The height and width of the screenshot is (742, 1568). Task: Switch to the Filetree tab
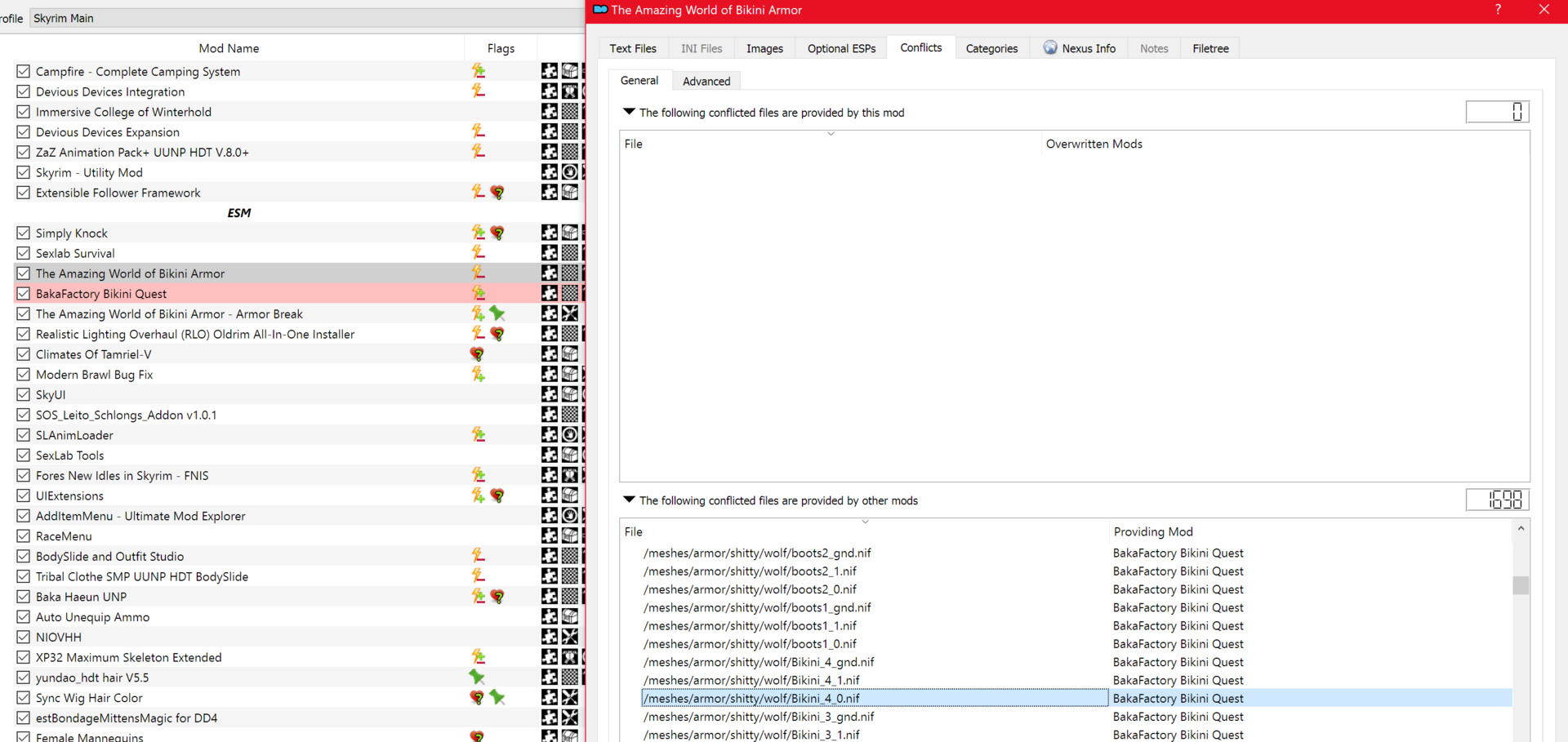(1210, 48)
